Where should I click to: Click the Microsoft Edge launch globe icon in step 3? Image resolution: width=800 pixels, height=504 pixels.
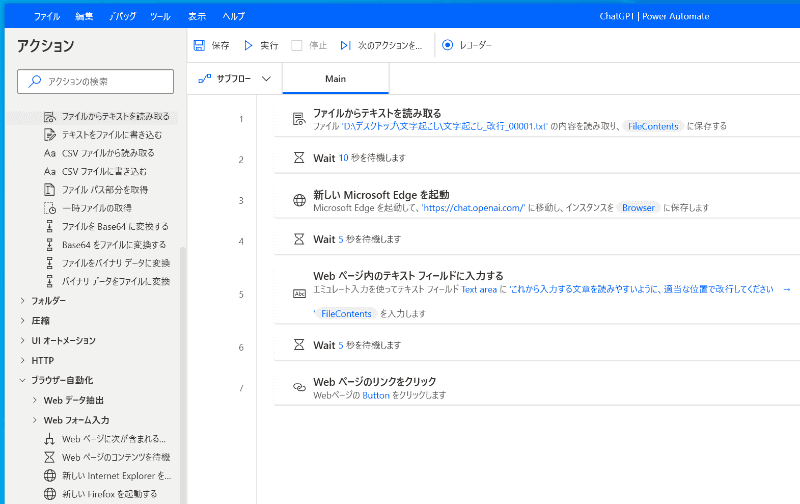(299, 200)
